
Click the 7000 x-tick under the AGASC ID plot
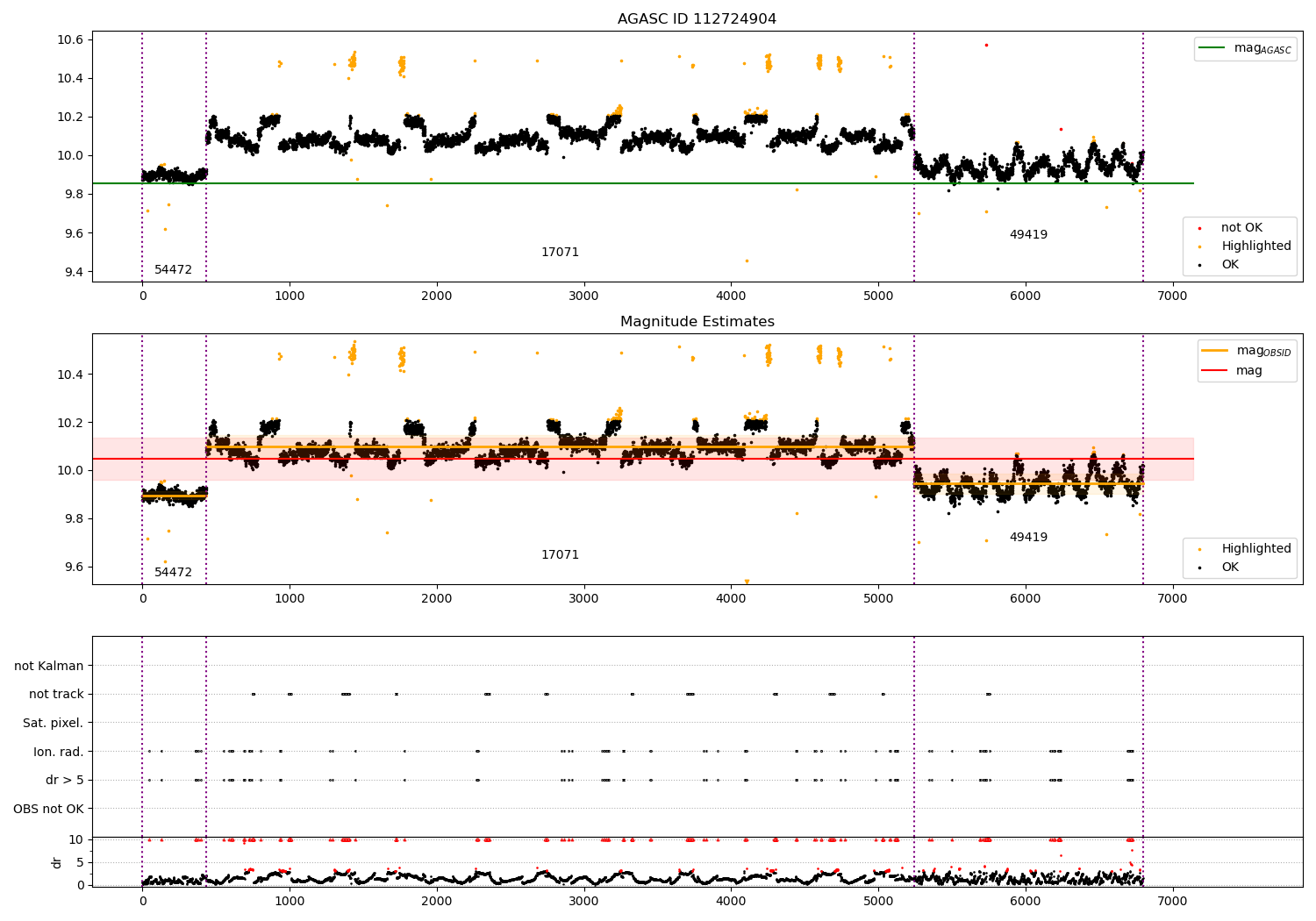pyautogui.click(x=1172, y=296)
